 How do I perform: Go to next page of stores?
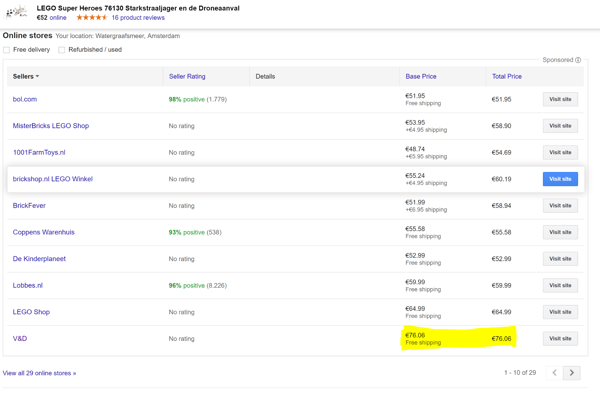click(572, 372)
